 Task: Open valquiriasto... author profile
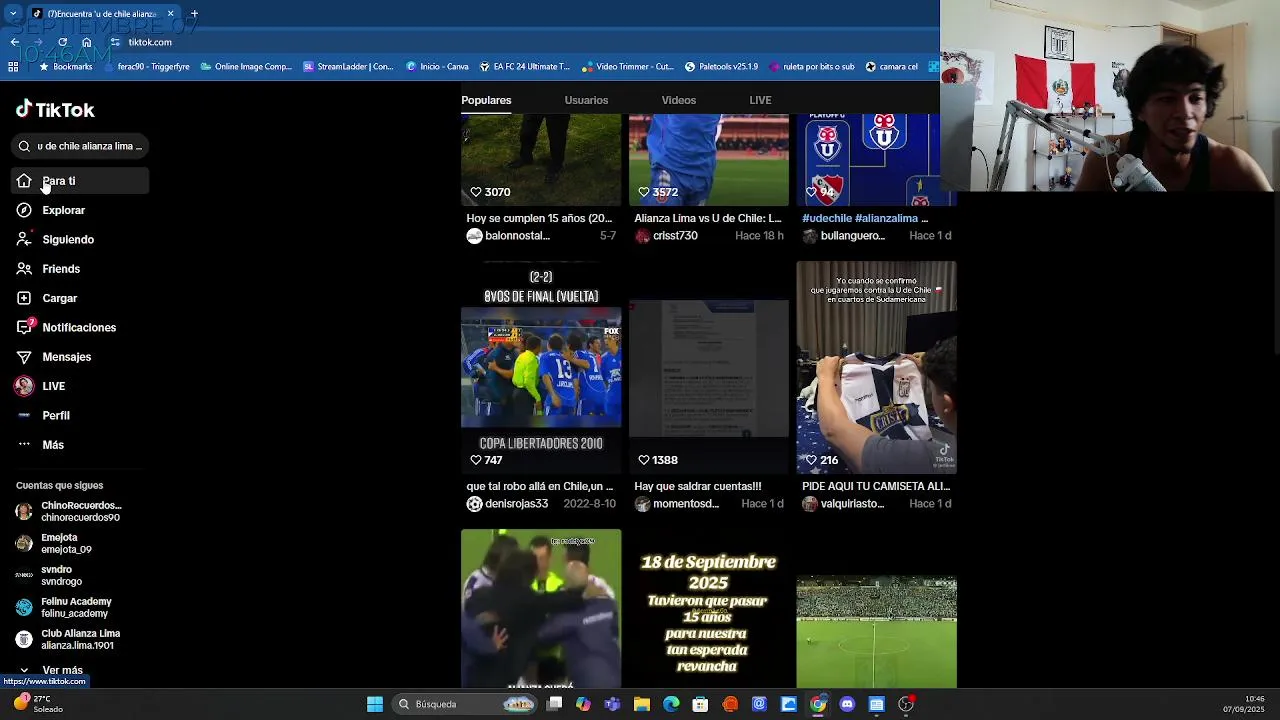844,504
